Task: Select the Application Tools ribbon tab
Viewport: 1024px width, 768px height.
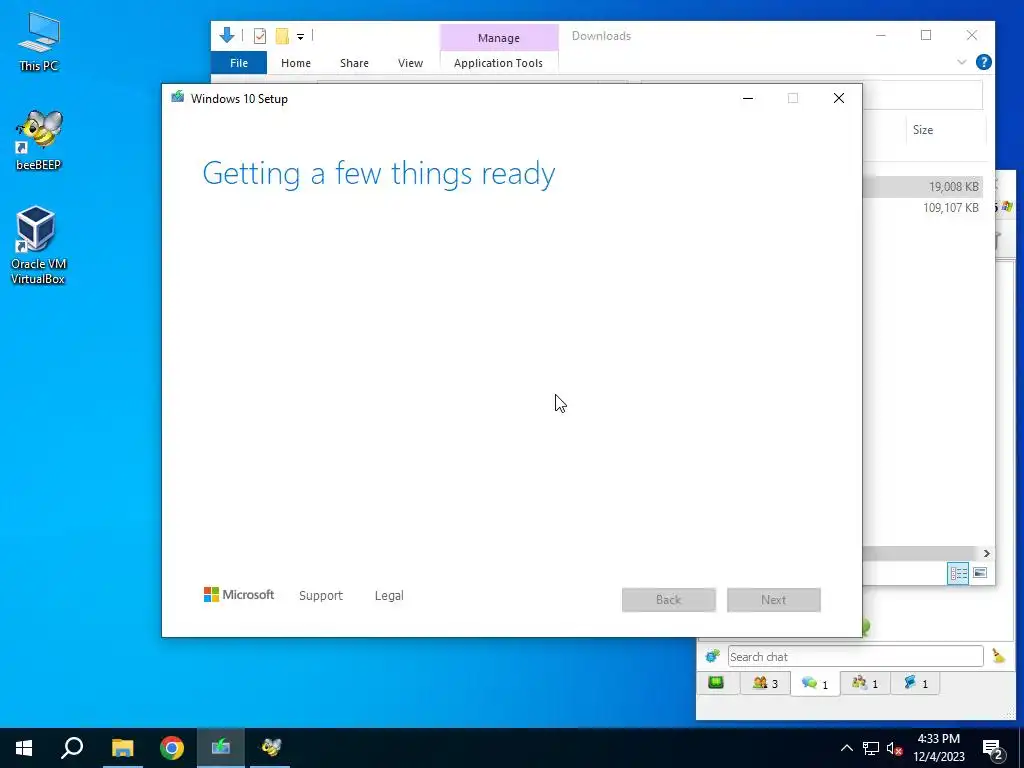Action: 498,63
